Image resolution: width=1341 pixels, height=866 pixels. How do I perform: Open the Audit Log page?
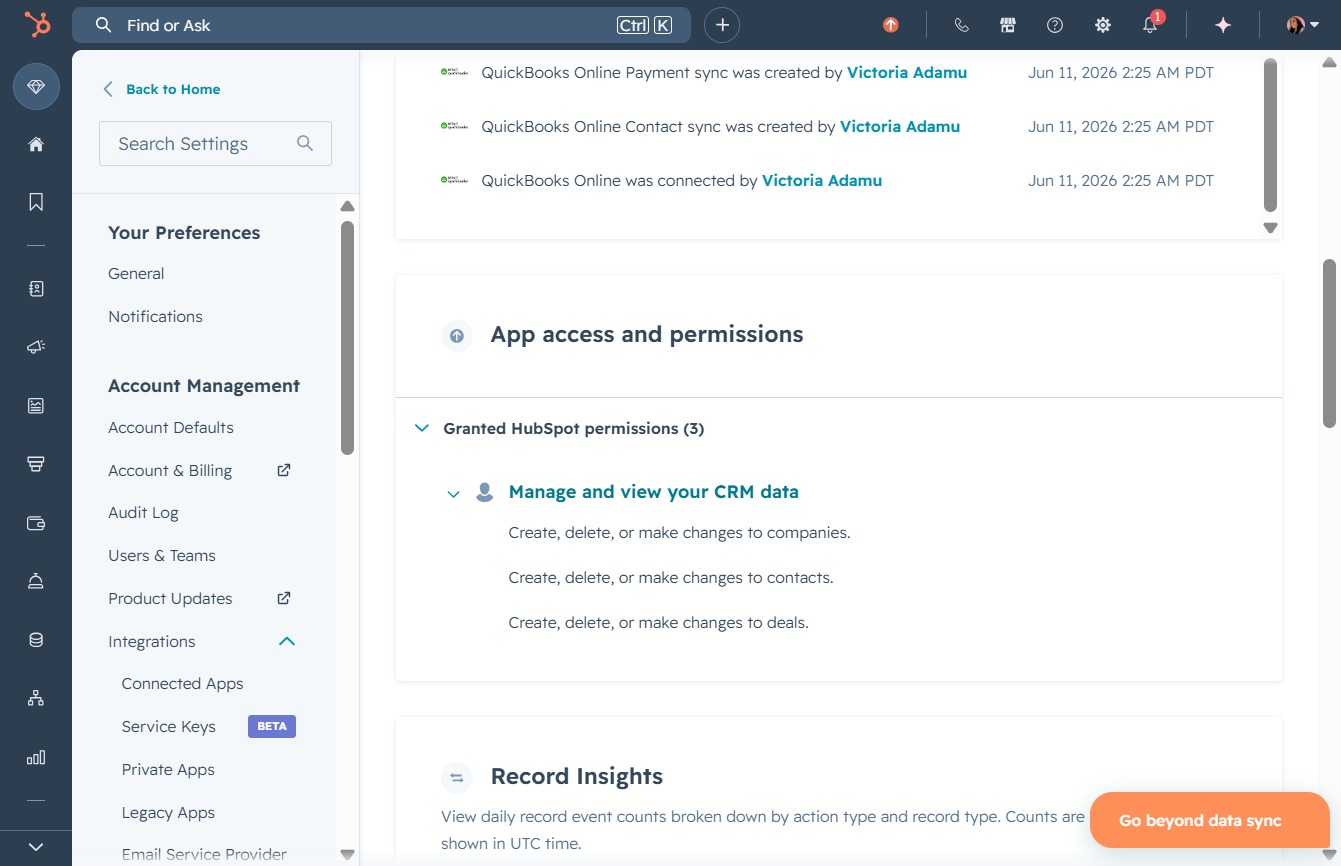click(143, 513)
